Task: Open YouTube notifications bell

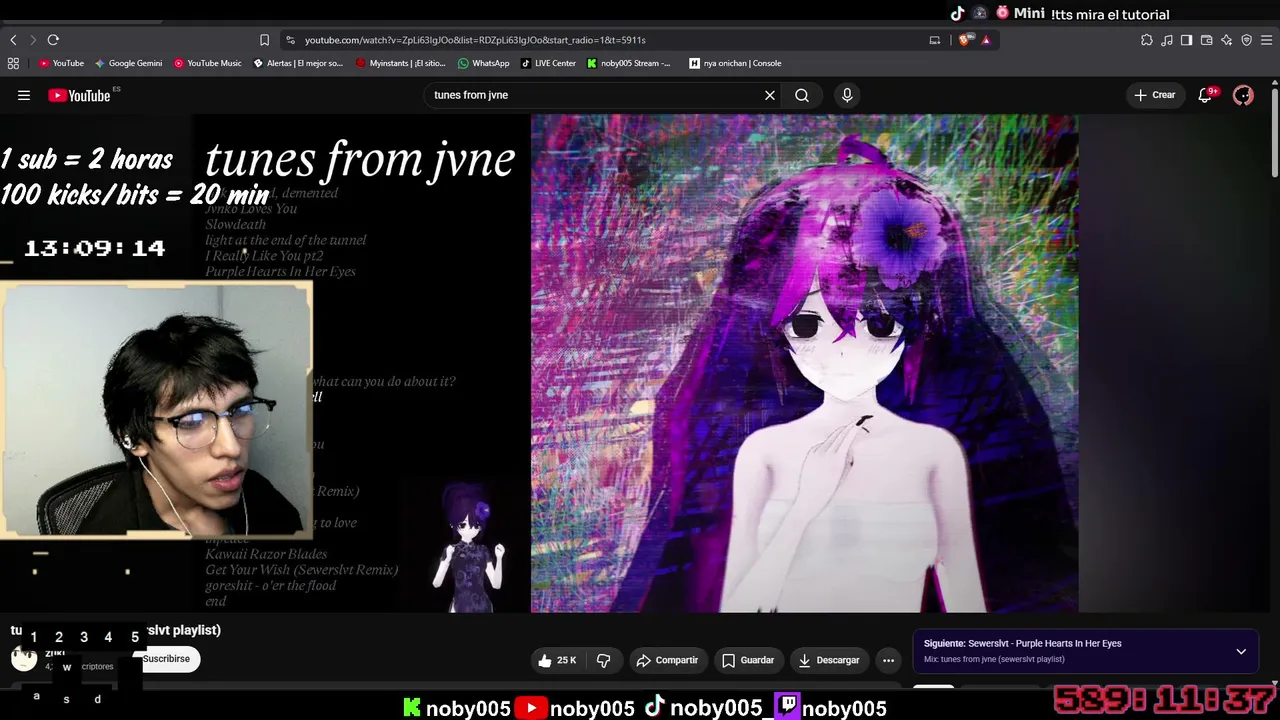Action: pos(1206,95)
